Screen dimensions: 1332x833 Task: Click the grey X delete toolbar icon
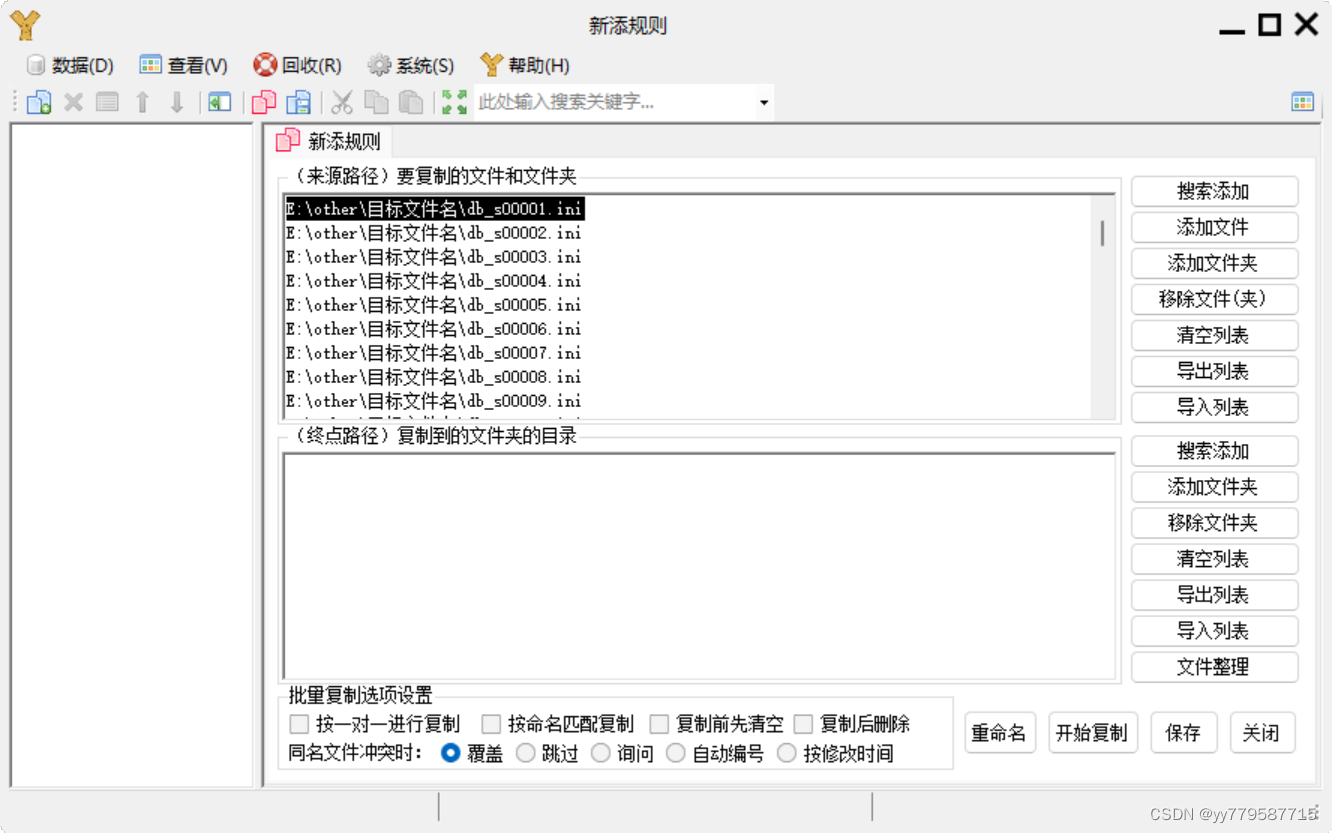pyautogui.click(x=73, y=102)
